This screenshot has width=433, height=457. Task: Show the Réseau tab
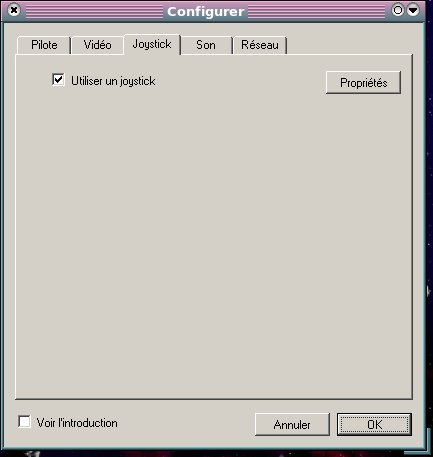tap(260, 45)
